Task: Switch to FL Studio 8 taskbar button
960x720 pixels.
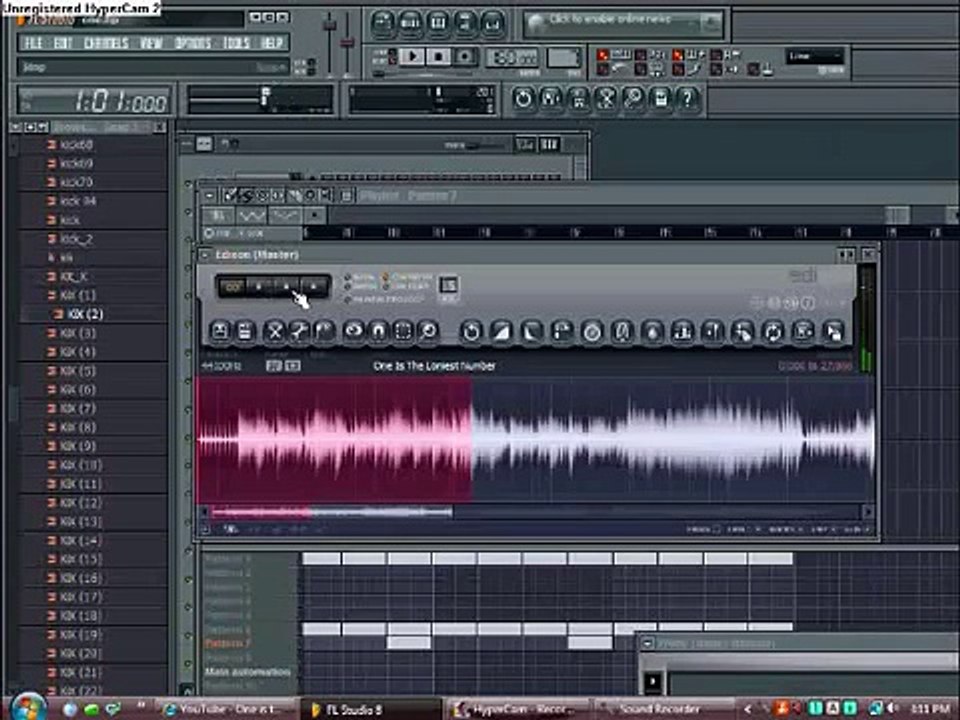Action: (370, 709)
